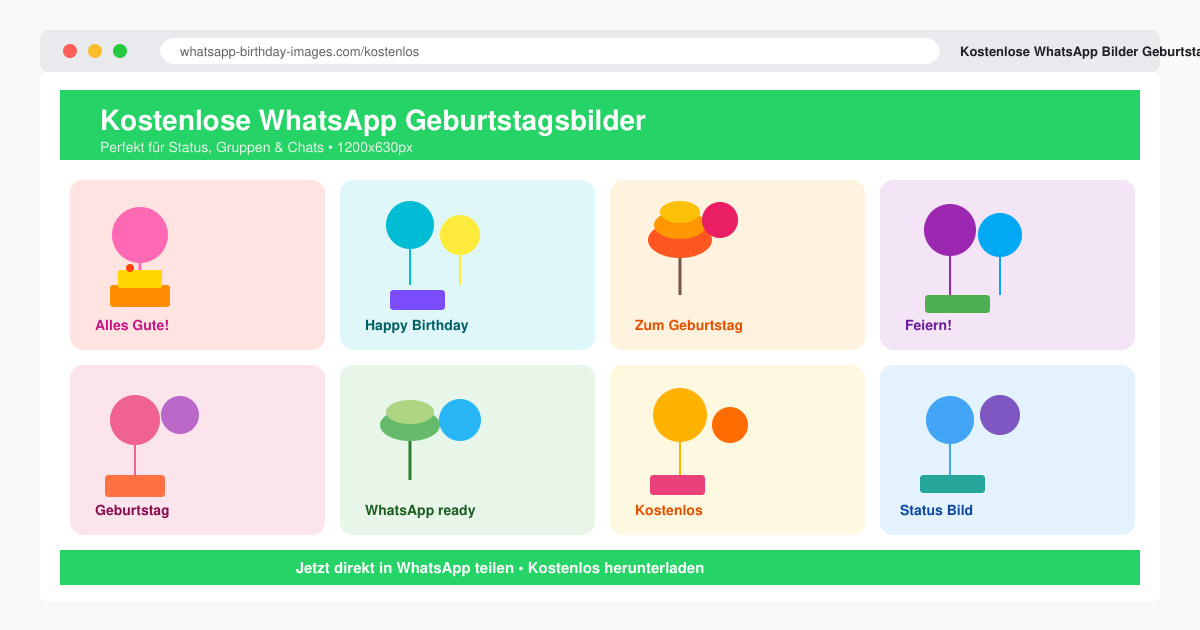
Task: Focus the browser address bar URL field
Action: 550,51
